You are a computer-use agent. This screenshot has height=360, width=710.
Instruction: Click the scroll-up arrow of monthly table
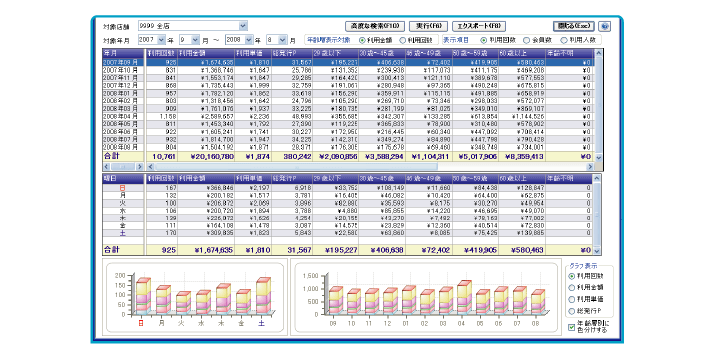coord(598,53)
